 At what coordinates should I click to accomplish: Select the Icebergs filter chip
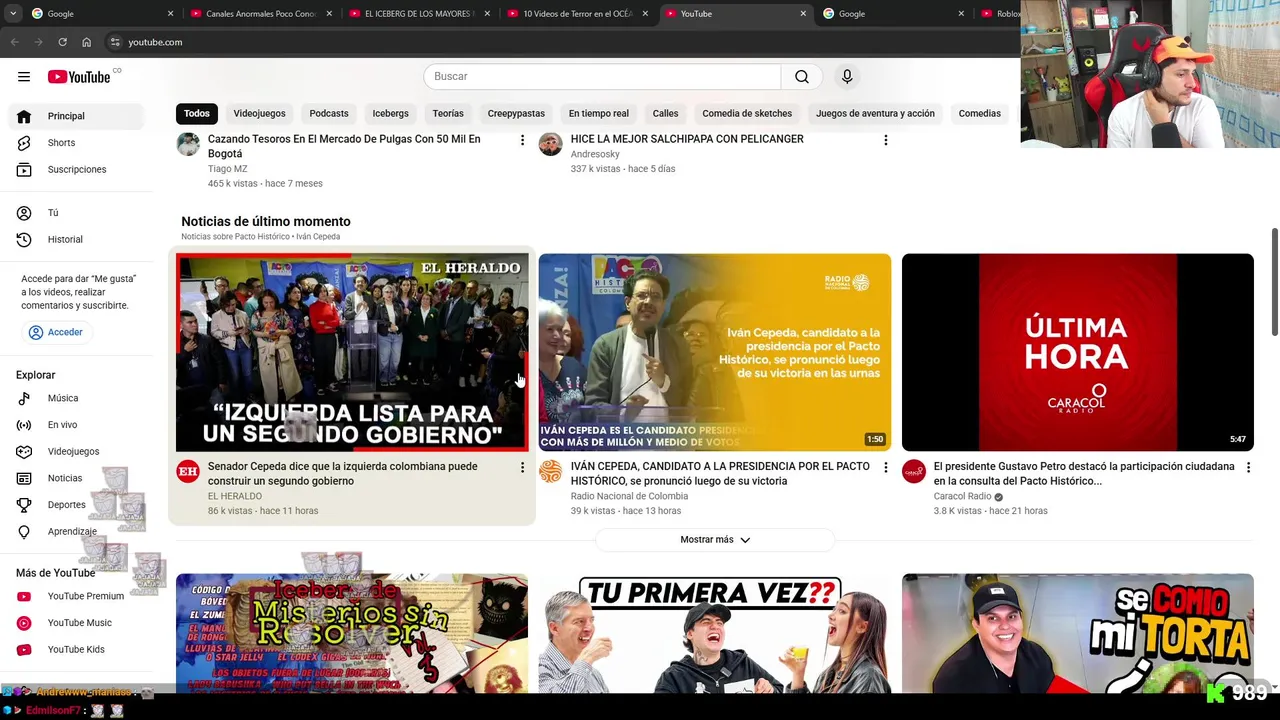(390, 114)
